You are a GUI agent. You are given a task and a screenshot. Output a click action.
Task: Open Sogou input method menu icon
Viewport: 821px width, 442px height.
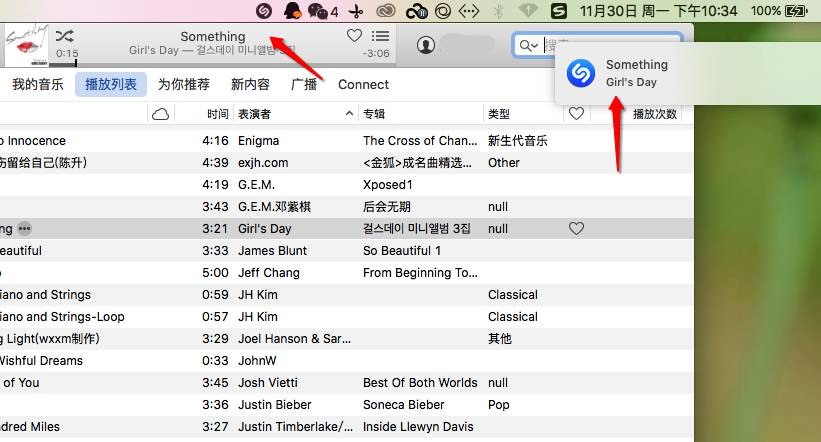click(x=559, y=10)
